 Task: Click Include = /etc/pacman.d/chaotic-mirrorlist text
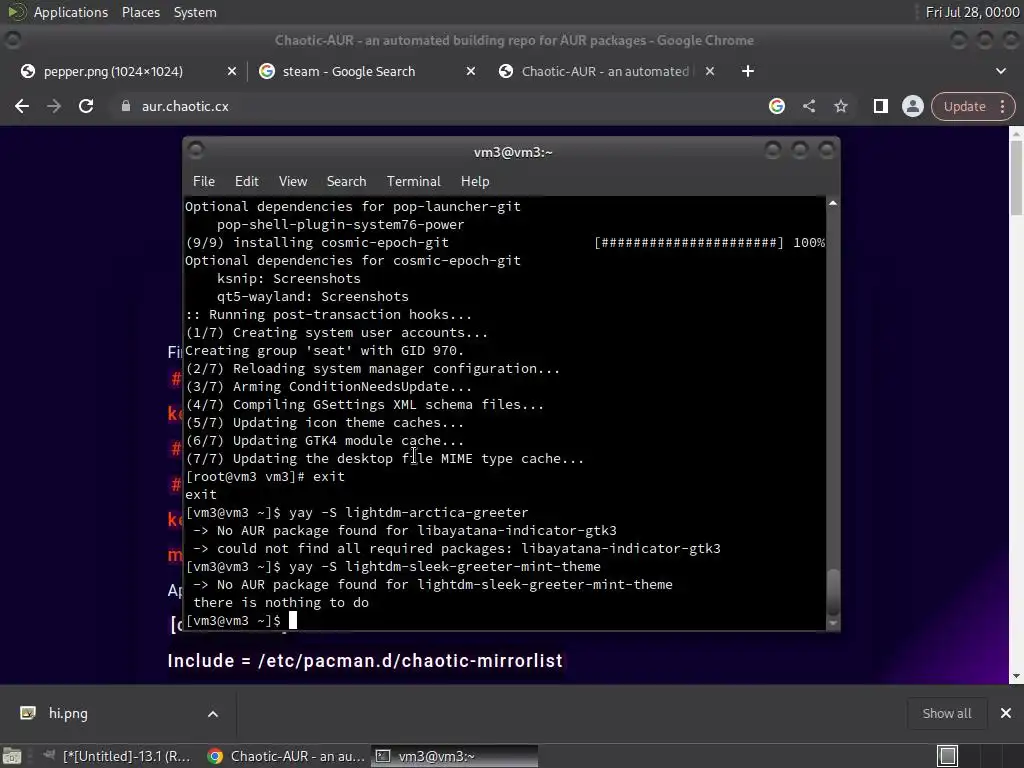(x=365, y=661)
